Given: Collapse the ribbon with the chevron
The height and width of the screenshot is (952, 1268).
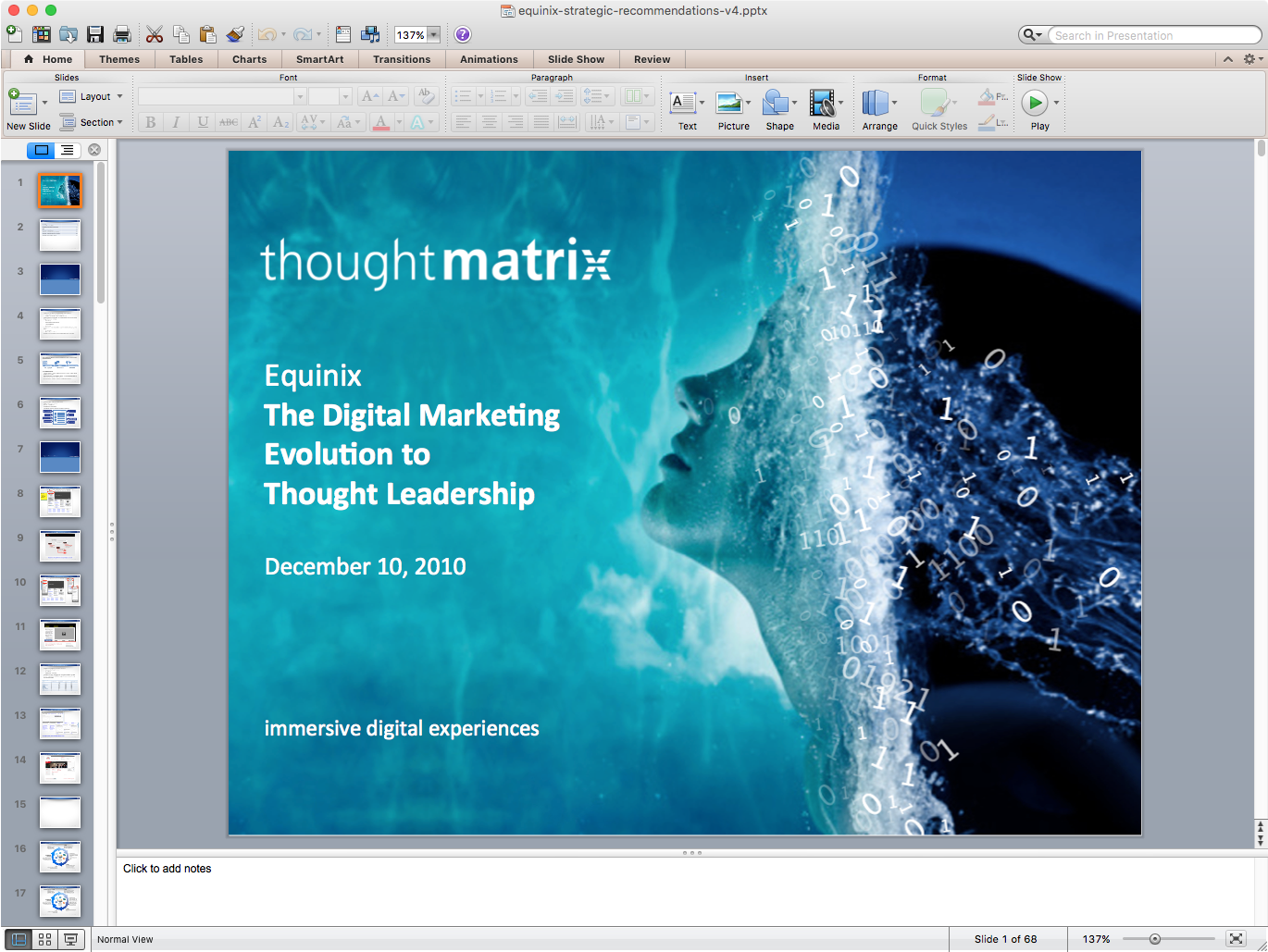Looking at the screenshot, I should (x=1227, y=58).
